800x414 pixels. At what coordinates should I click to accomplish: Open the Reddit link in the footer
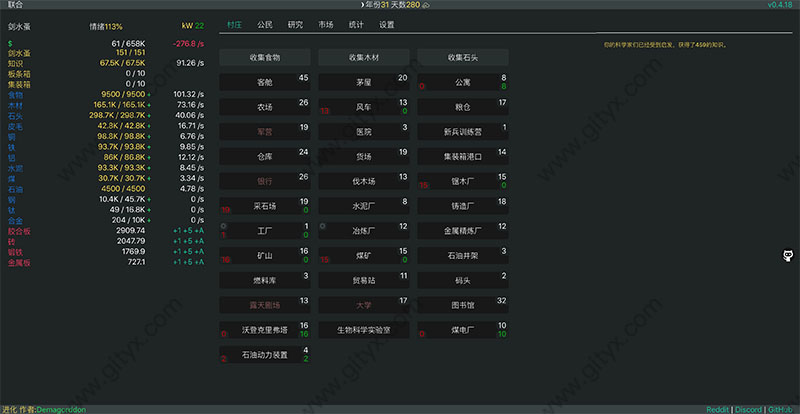tap(715, 408)
